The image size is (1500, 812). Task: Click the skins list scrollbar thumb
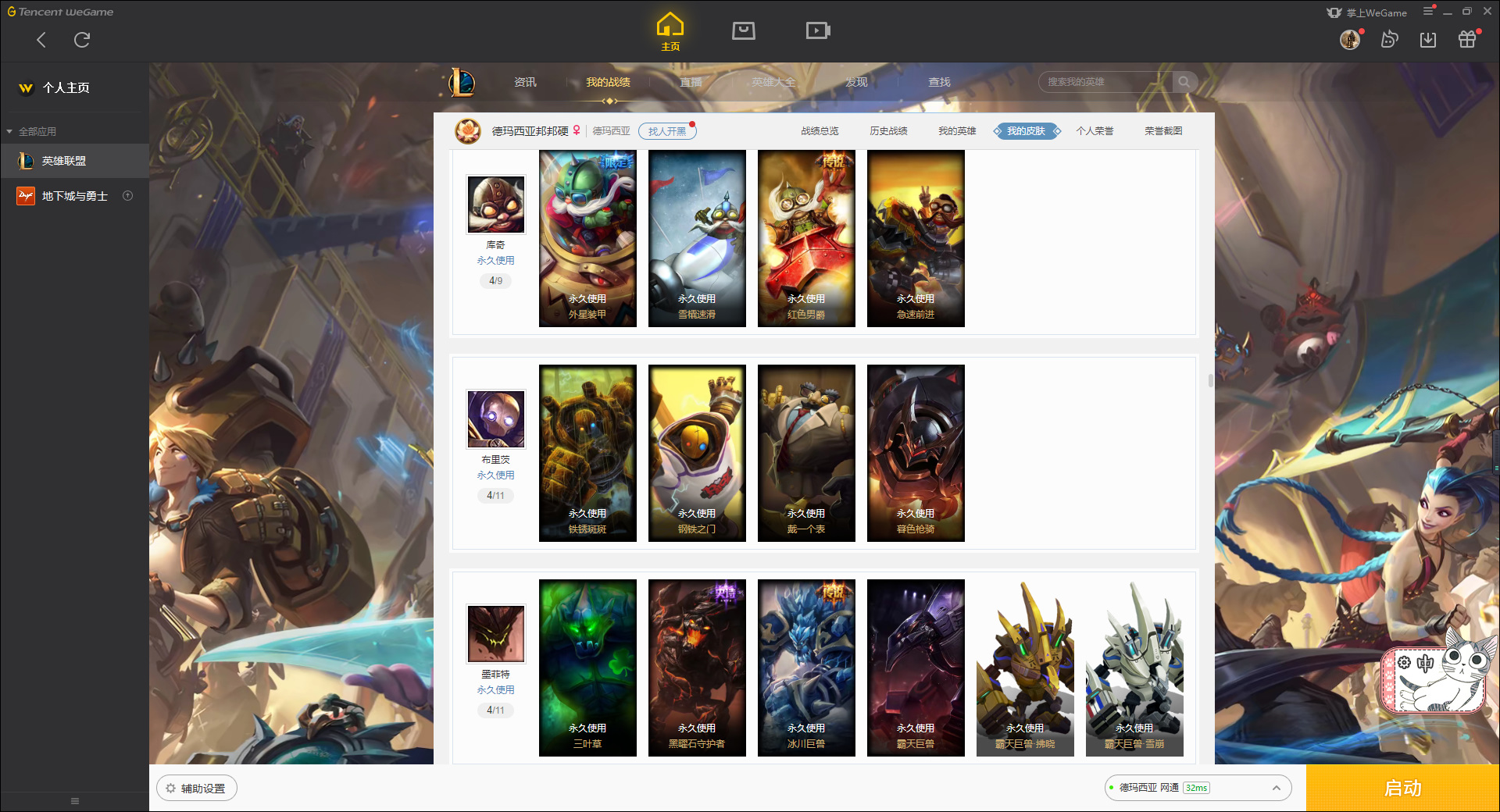1210,380
